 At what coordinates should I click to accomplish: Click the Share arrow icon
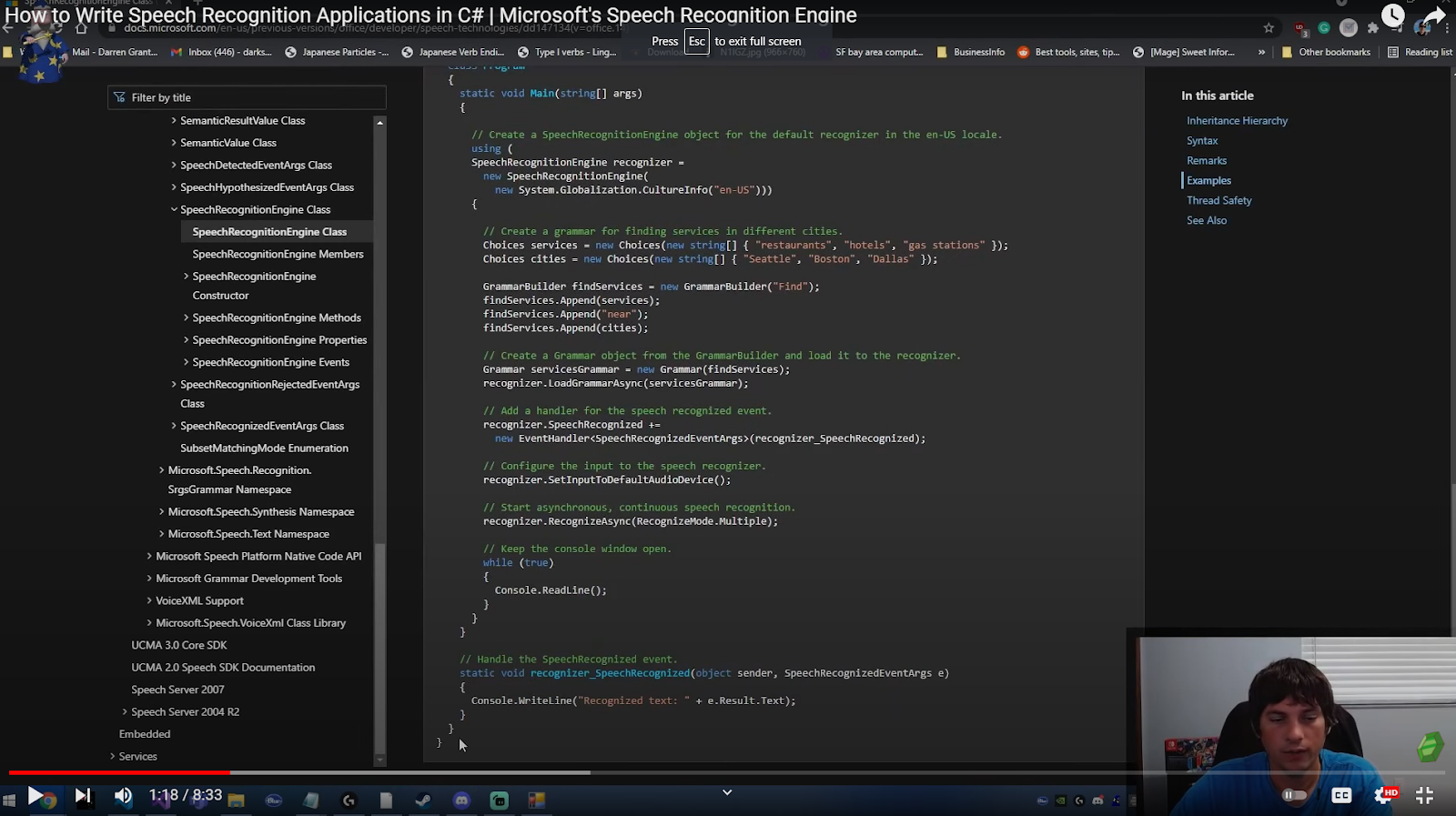tap(1435, 15)
